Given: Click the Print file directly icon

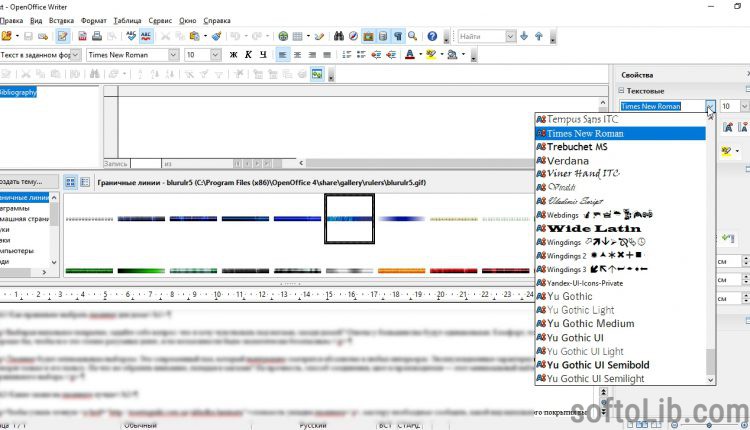Looking at the screenshot, I should pyautogui.click(x=97, y=36).
